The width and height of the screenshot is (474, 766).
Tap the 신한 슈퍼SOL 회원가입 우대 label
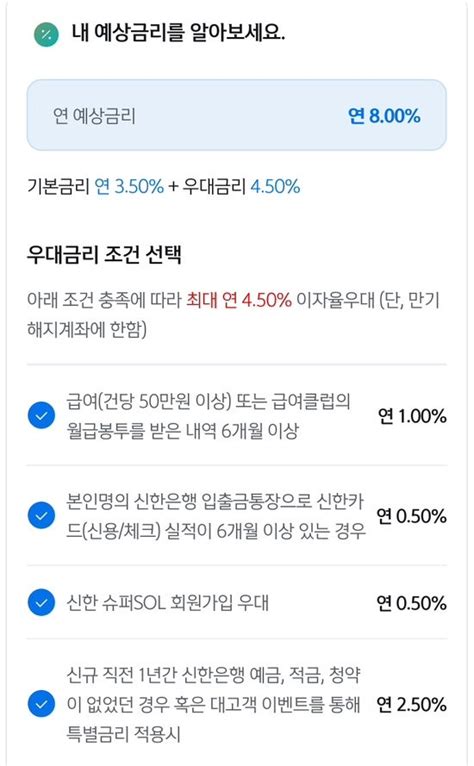pyautogui.click(x=168, y=603)
